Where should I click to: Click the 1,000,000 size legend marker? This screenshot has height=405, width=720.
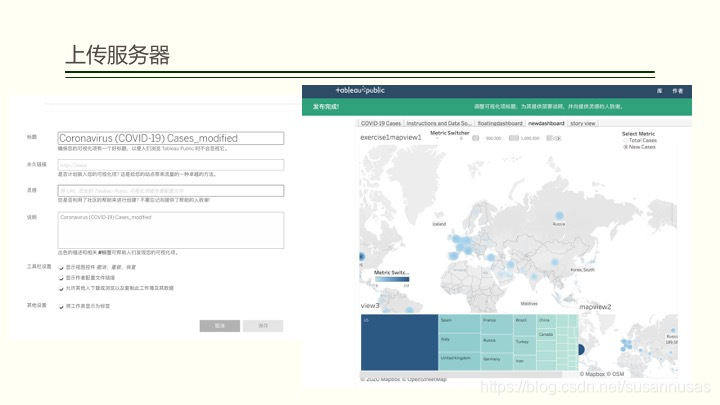tap(525, 138)
